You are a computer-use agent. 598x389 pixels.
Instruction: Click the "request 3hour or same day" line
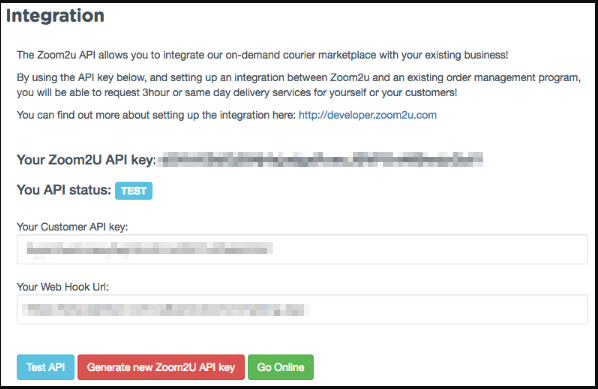(237, 93)
